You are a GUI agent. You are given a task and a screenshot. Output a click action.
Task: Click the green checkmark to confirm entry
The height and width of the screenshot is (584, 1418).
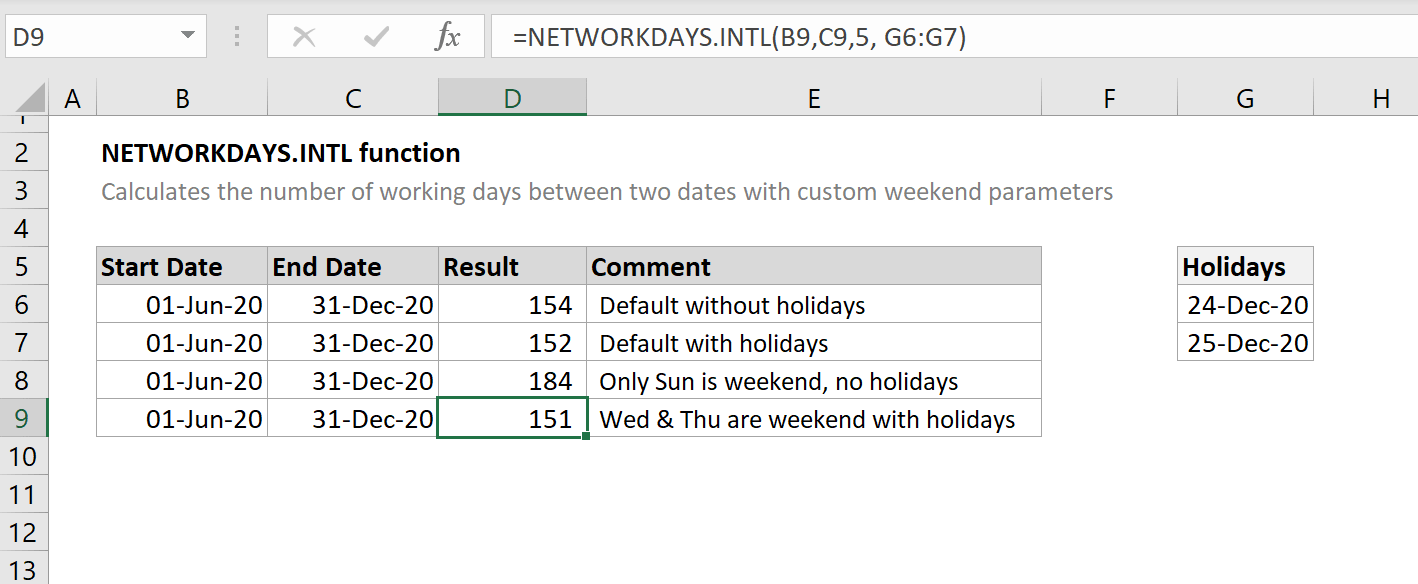click(375, 36)
